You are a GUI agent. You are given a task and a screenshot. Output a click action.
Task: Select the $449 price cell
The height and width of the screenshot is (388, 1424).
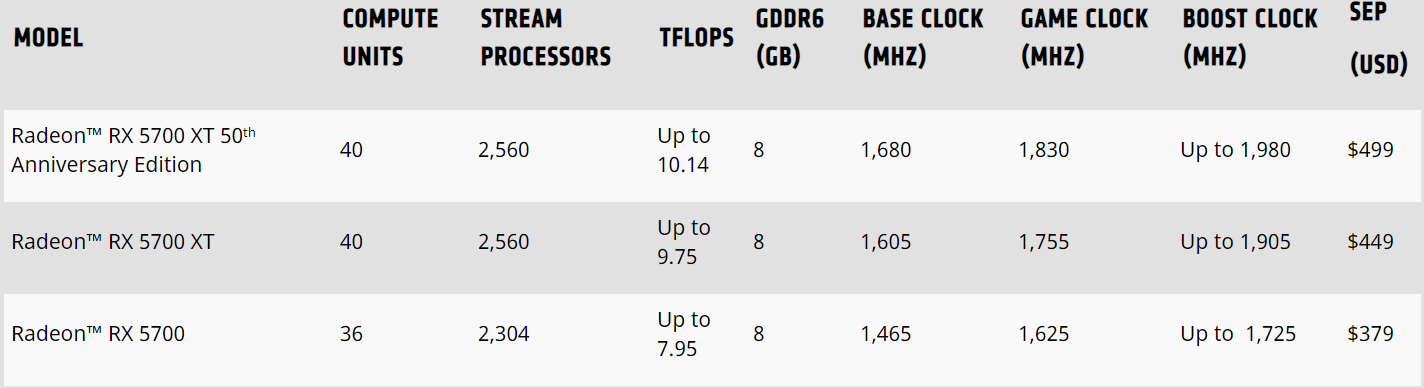(1370, 242)
